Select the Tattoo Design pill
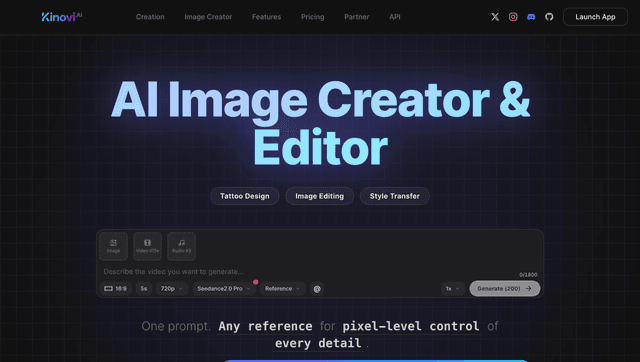The height and width of the screenshot is (362, 640). pos(244,196)
